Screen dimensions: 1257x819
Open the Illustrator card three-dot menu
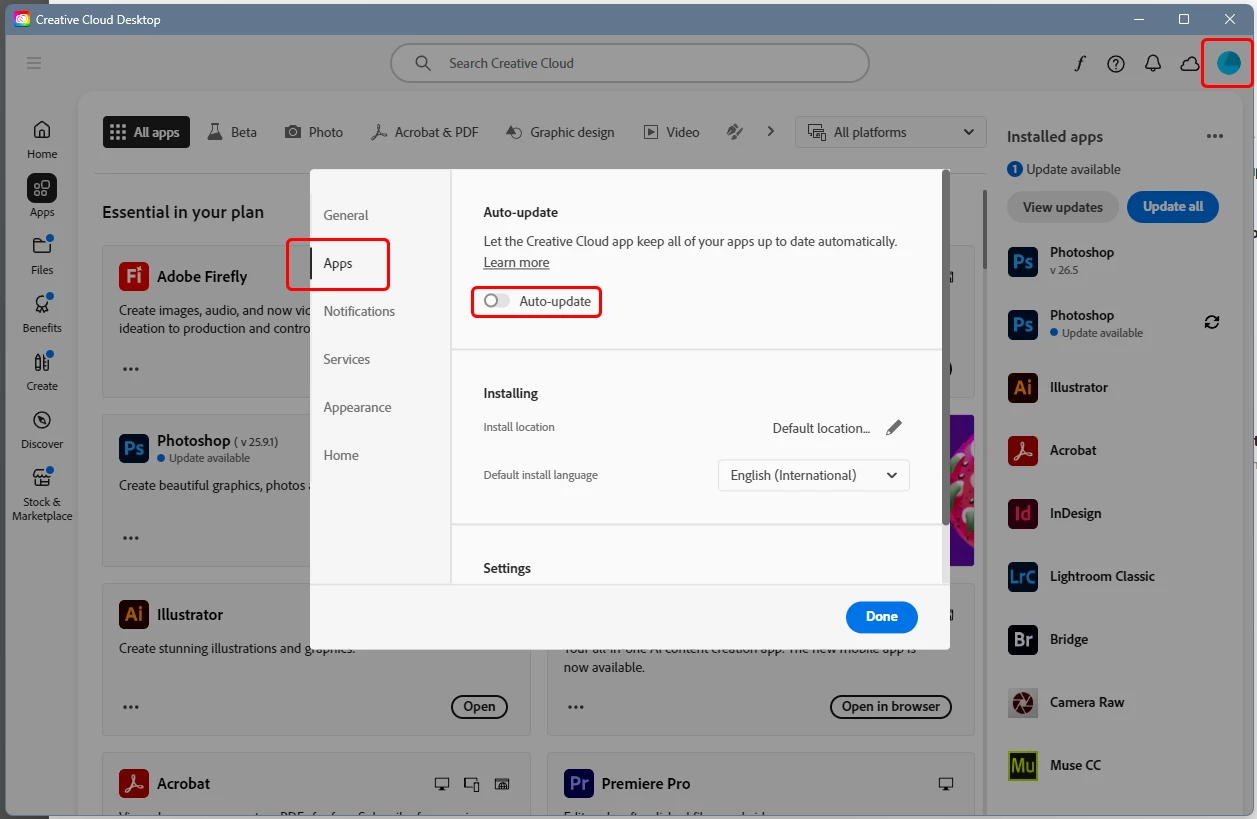131,707
